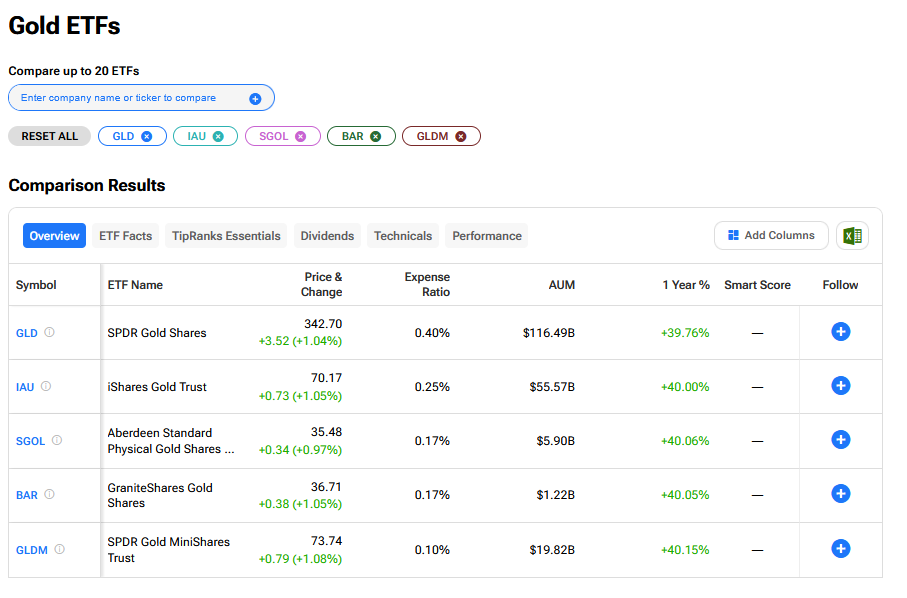907x598 pixels.
Task: Reset all compared ETFs
Action: [x=50, y=136]
